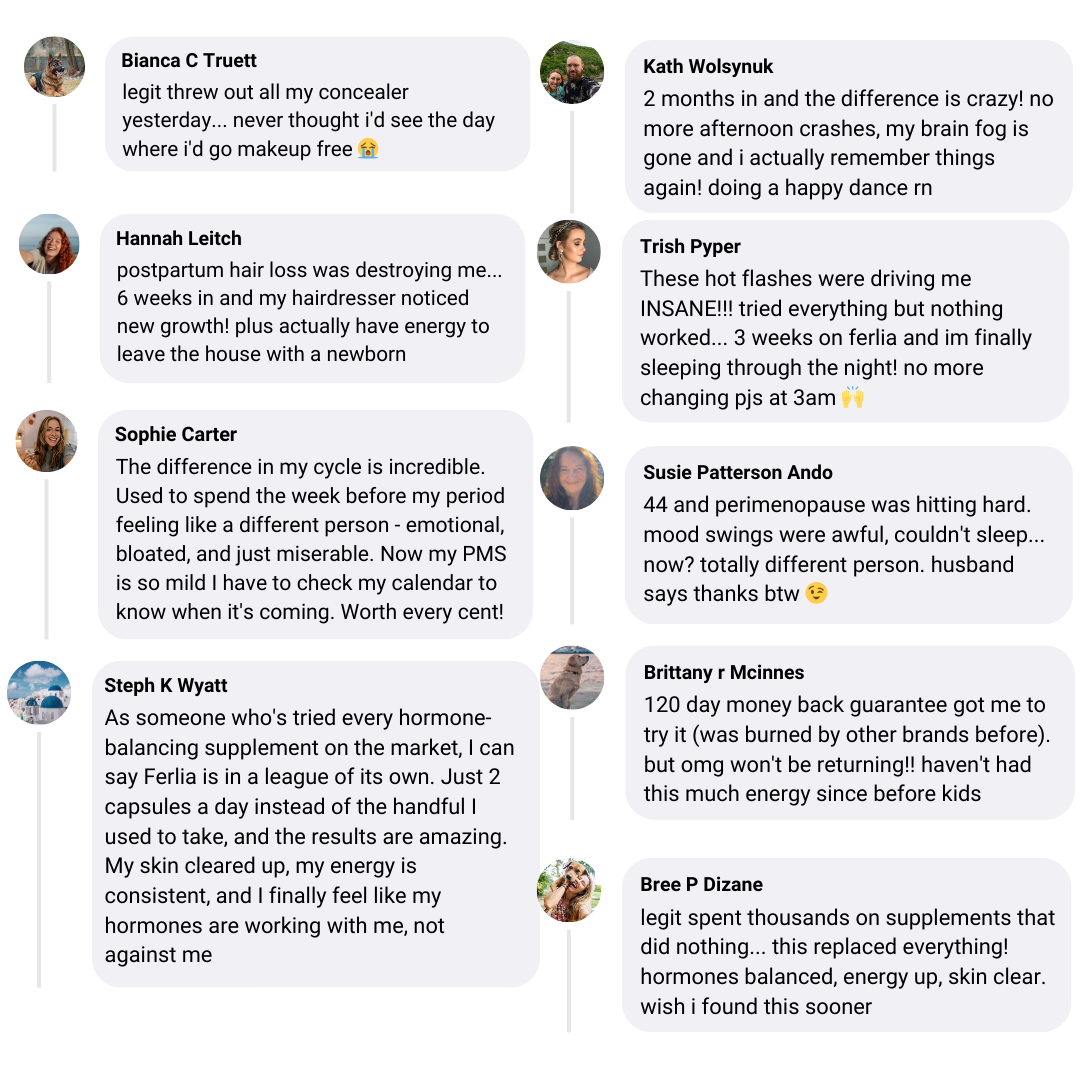Open Steph K Wyatt's blue dome avatar
This screenshot has width=1080, height=1080.
coord(39,692)
